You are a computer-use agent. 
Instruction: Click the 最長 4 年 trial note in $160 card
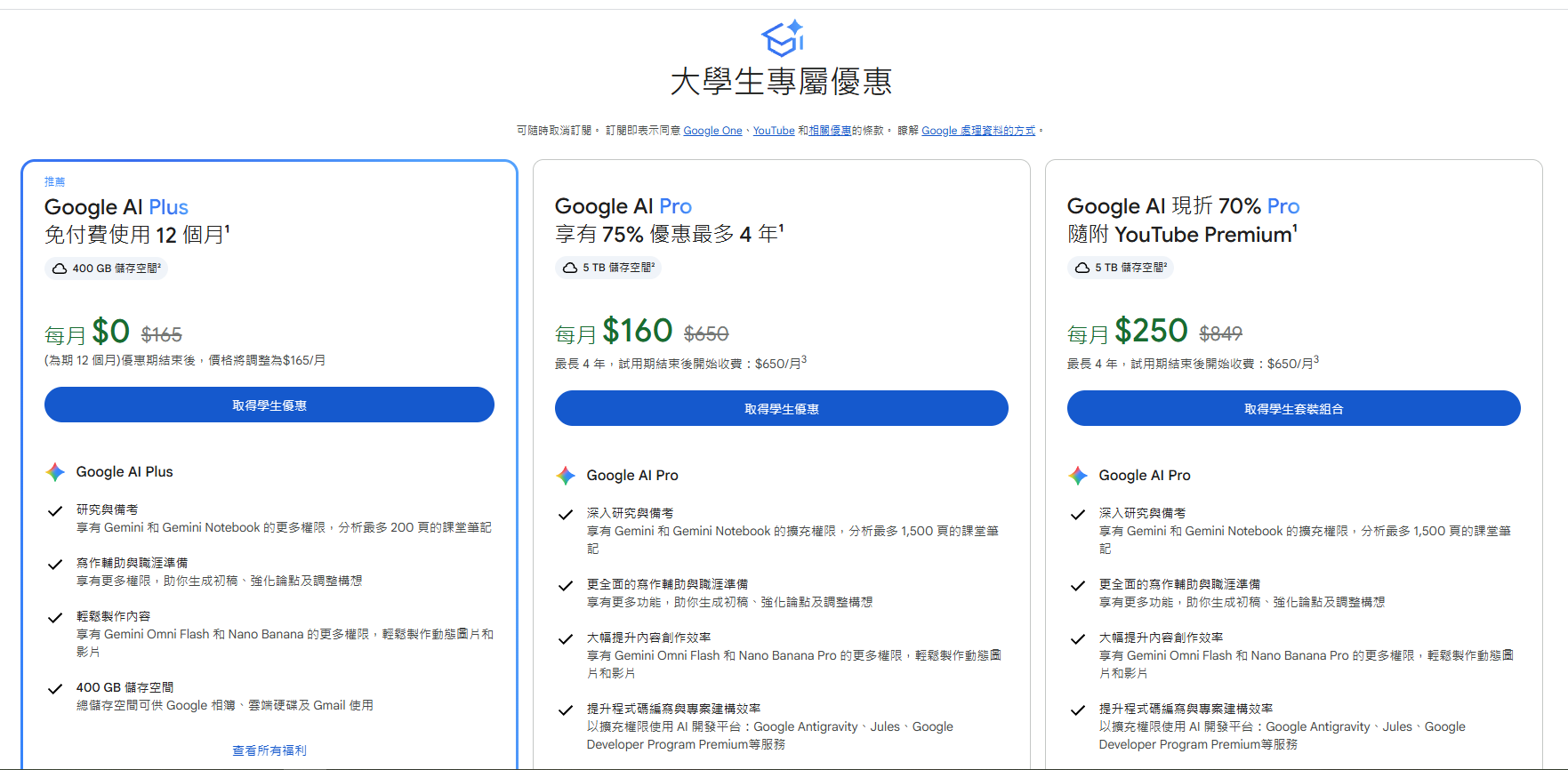pos(680,363)
